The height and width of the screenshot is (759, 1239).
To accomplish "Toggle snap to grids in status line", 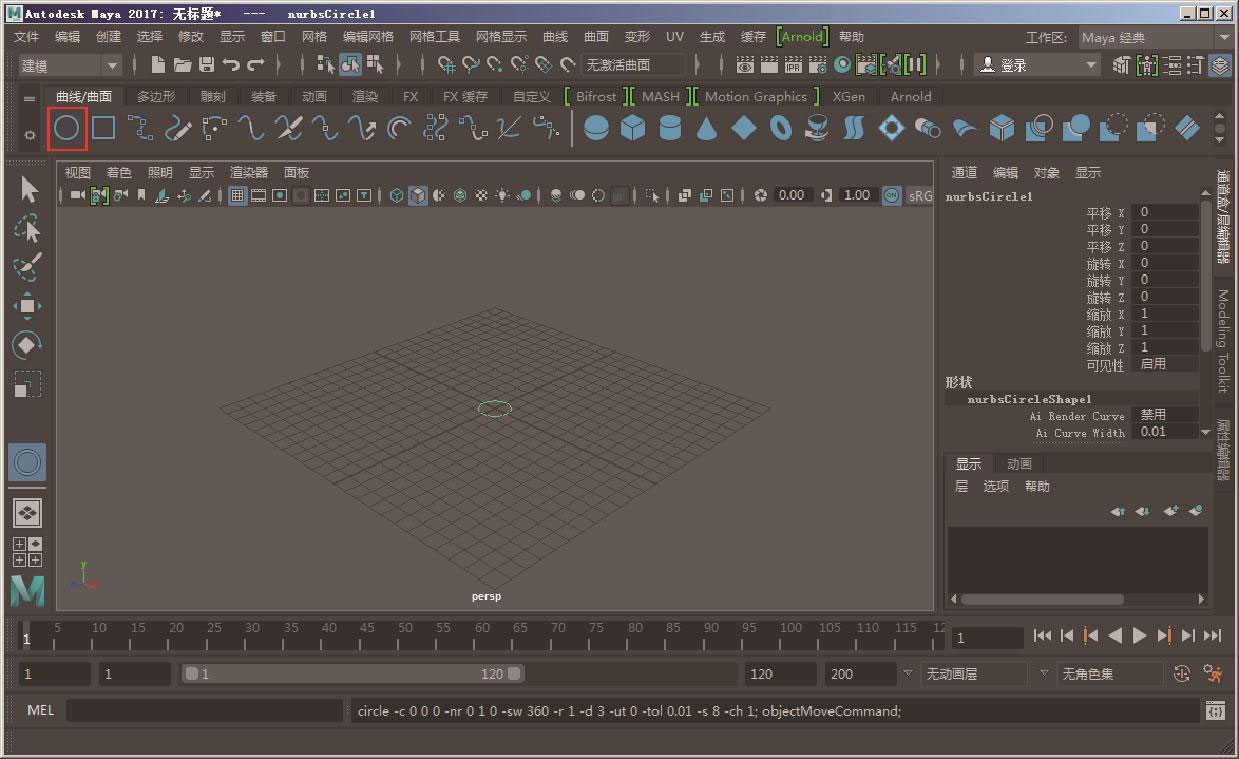I will click(x=447, y=65).
